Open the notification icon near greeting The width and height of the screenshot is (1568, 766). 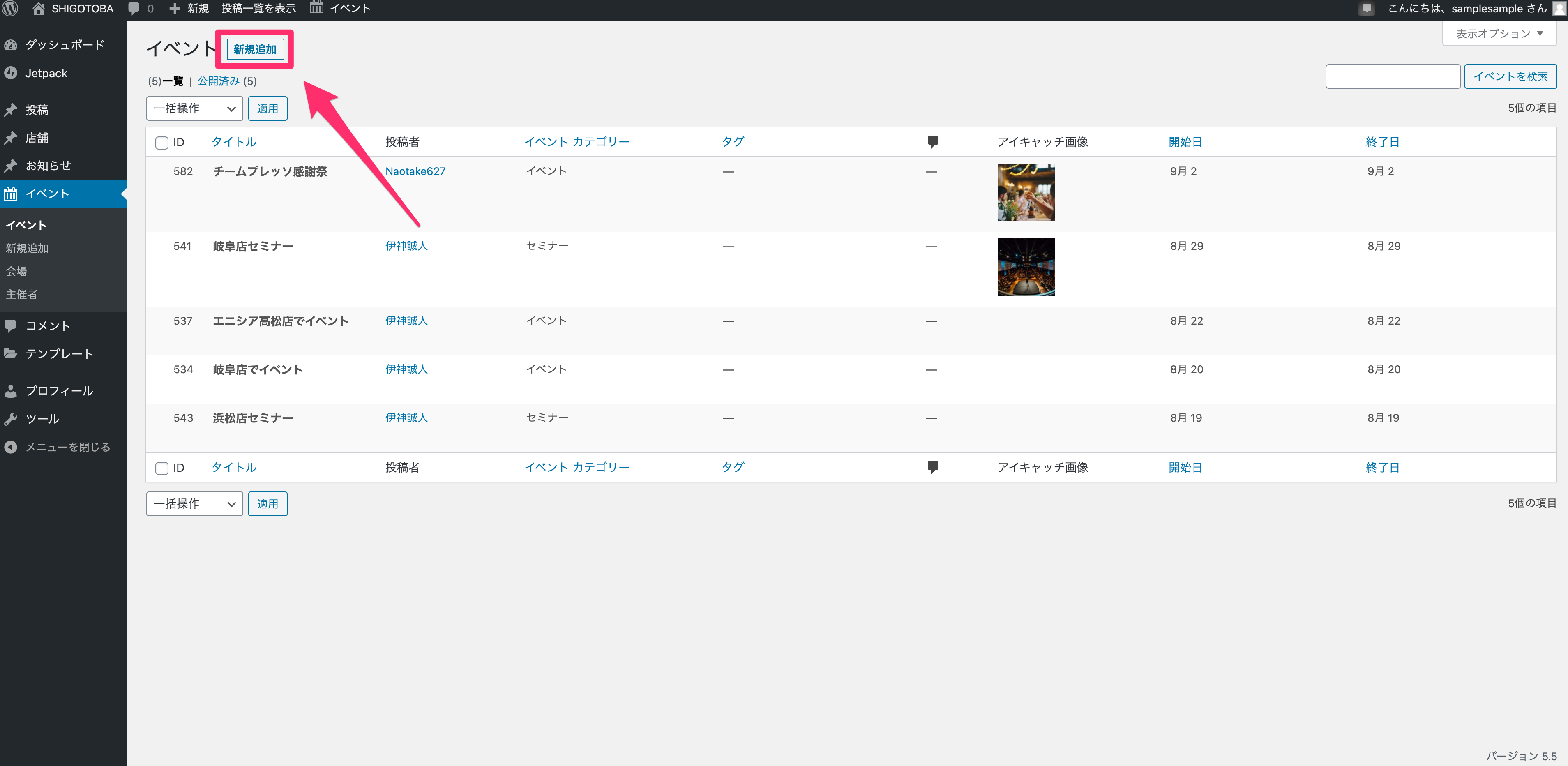point(1367,9)
